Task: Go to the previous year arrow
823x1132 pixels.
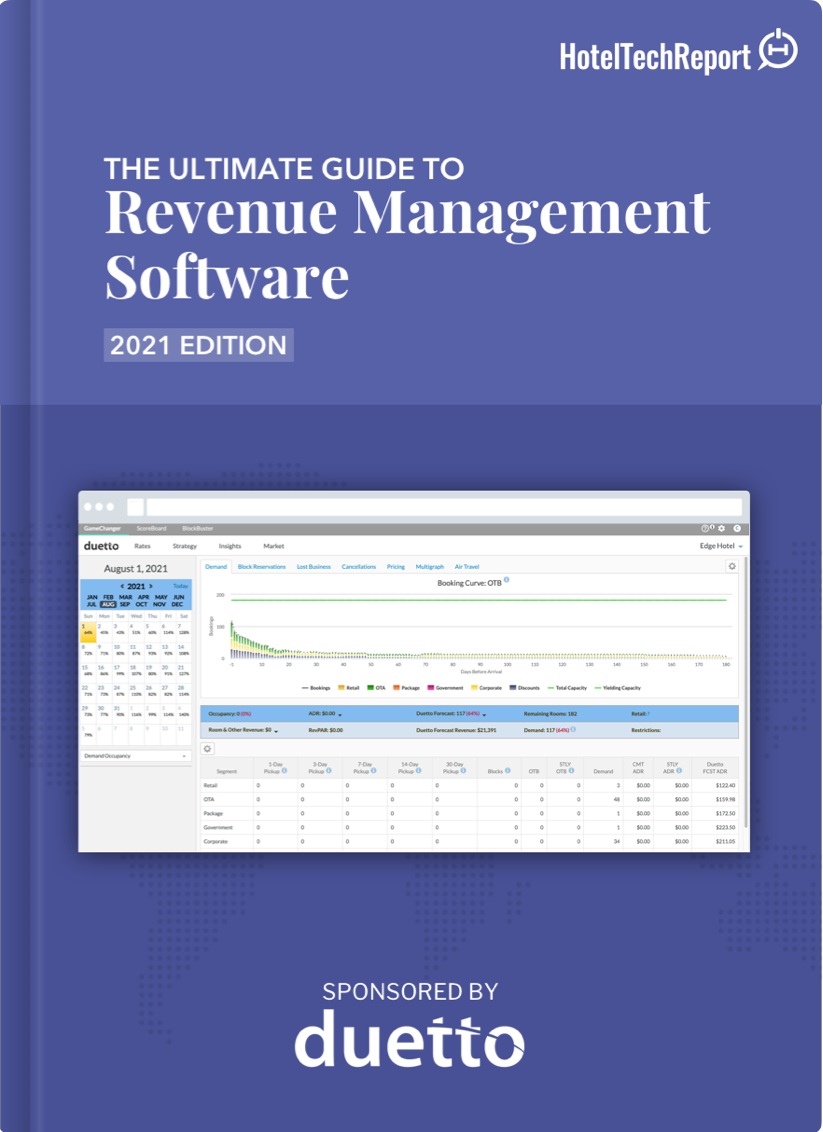Action: 123,586
